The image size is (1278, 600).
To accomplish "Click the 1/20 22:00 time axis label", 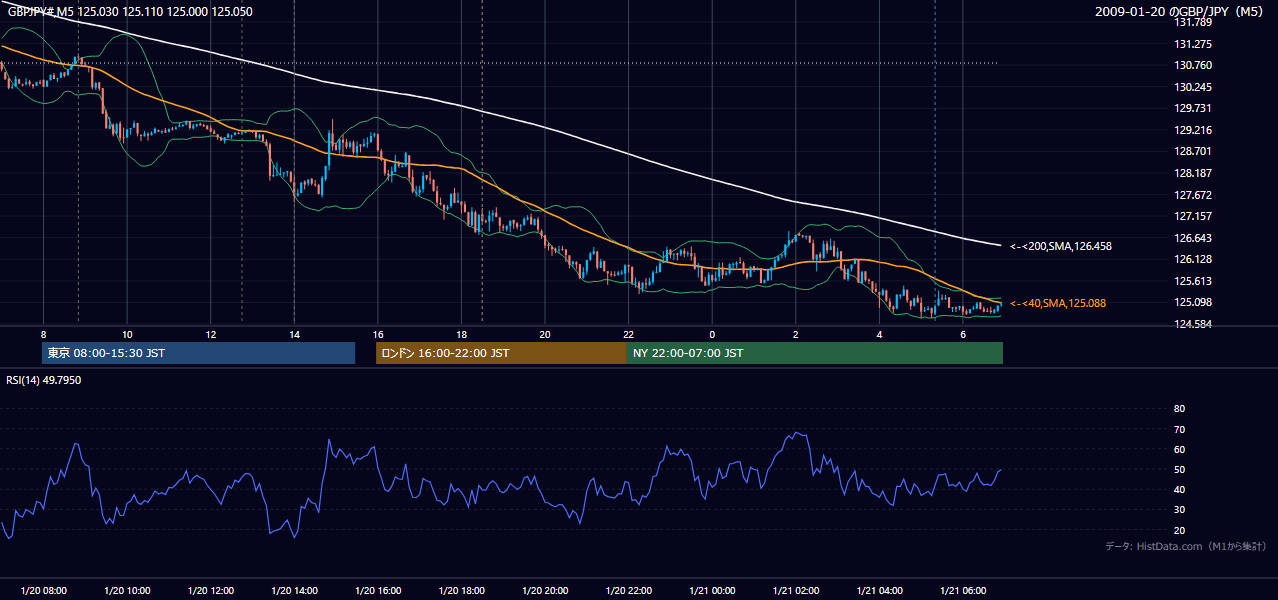I will click(628, 591).
